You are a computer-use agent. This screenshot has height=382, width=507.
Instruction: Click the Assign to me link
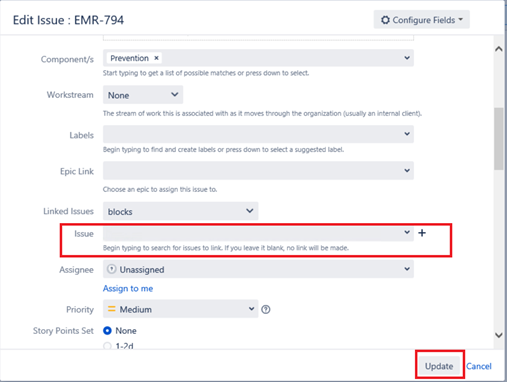click(128, 289)
